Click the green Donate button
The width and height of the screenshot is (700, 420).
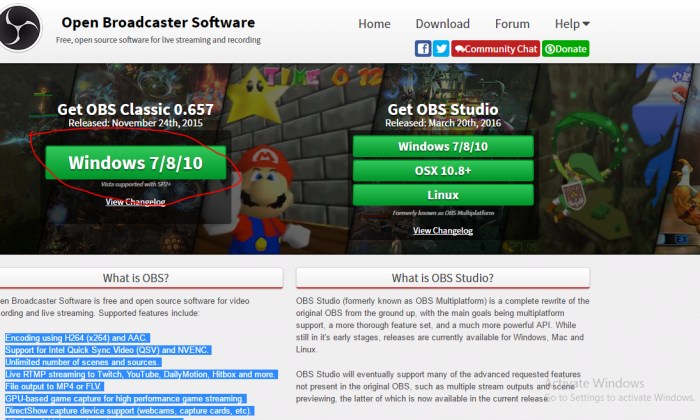click(566, 49)
